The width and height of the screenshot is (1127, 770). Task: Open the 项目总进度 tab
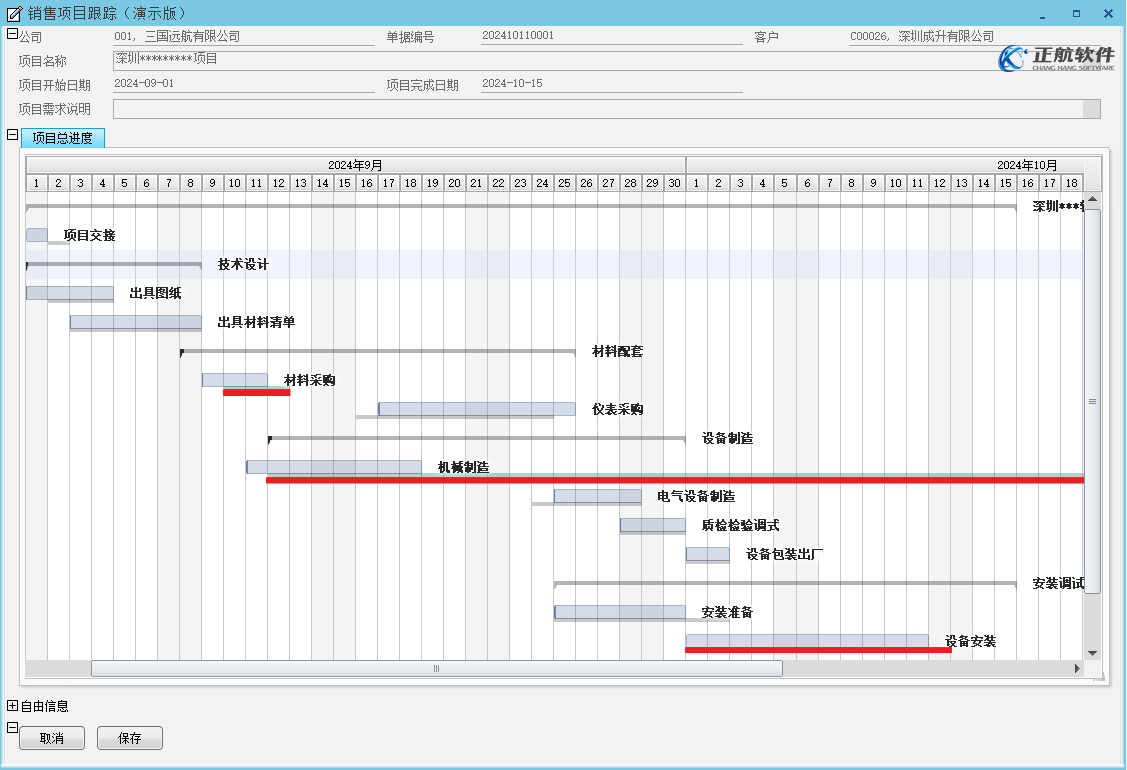tap(63, 138)
